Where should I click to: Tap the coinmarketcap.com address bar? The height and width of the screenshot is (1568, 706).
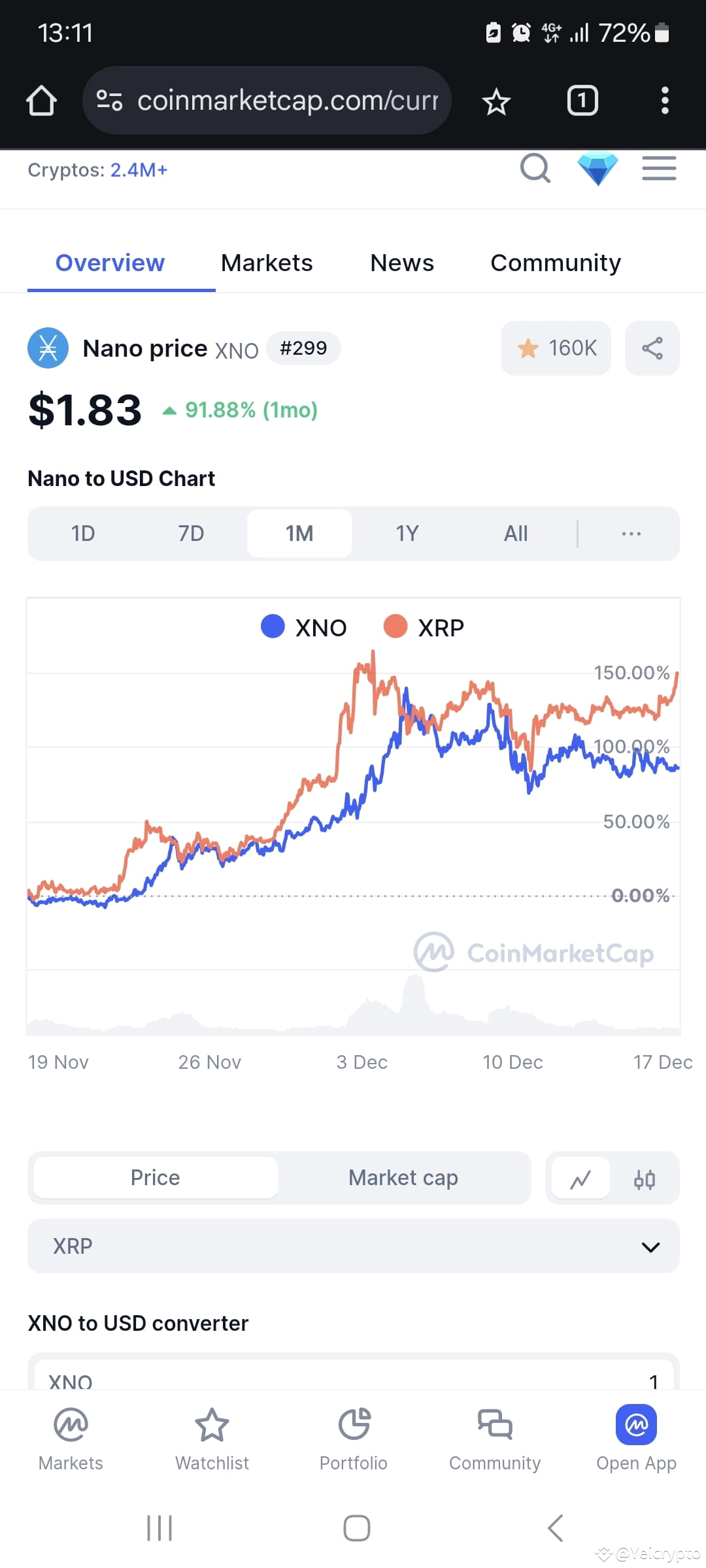tap(267, 101)
